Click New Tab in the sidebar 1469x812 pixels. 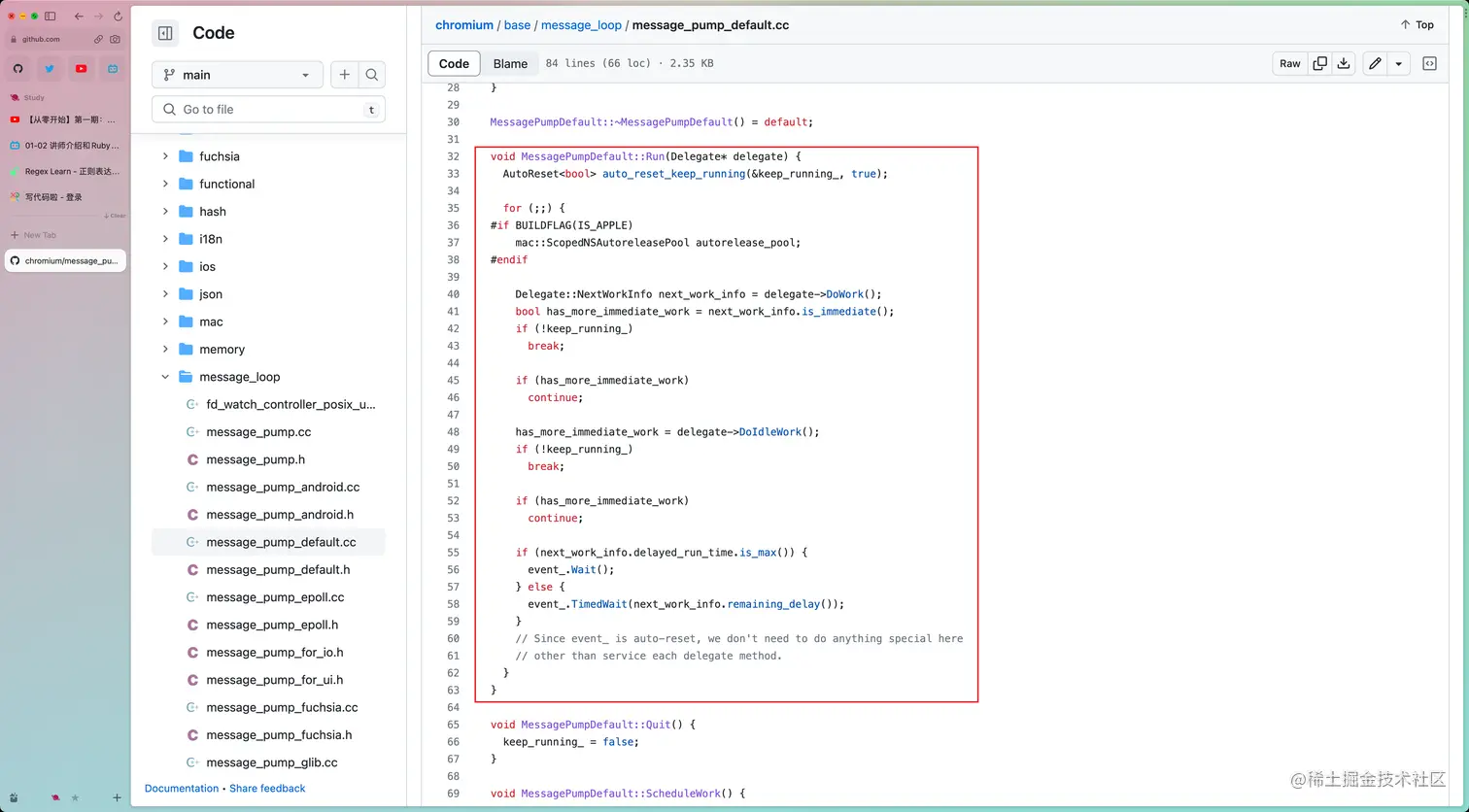[33, 235]
